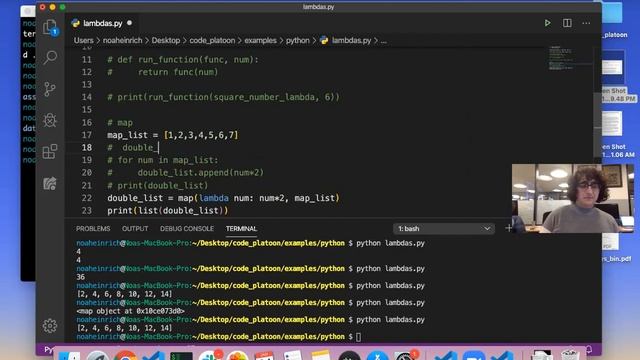The width and height of the screenshot is (640, 360).
Task: Click '<map object at 0x10ce073d0>' terminal output
Action: point(130,311)
